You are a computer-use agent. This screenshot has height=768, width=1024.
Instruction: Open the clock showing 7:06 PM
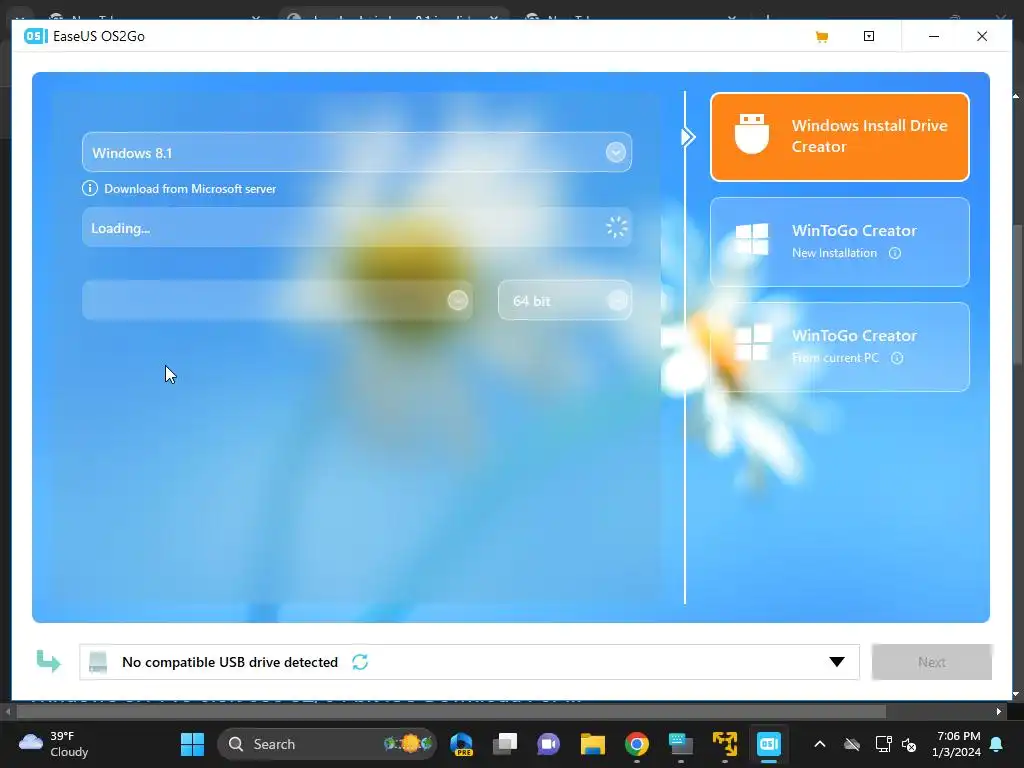957,744
